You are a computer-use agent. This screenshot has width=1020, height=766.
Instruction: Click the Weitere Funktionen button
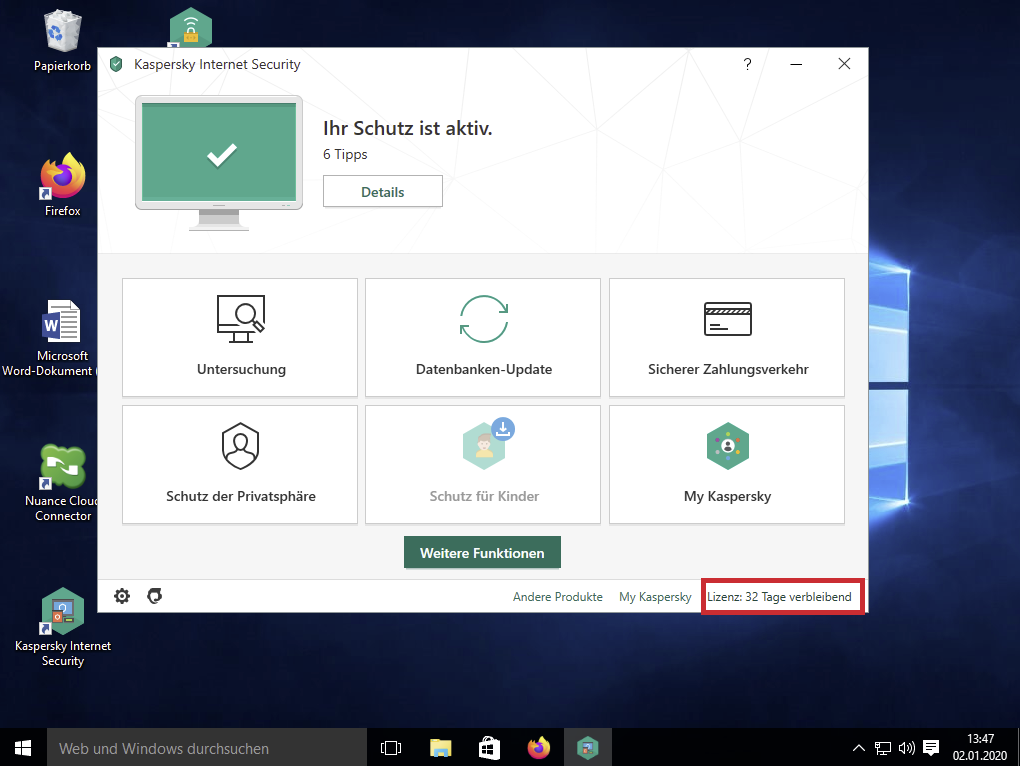(x=482, y=553)
